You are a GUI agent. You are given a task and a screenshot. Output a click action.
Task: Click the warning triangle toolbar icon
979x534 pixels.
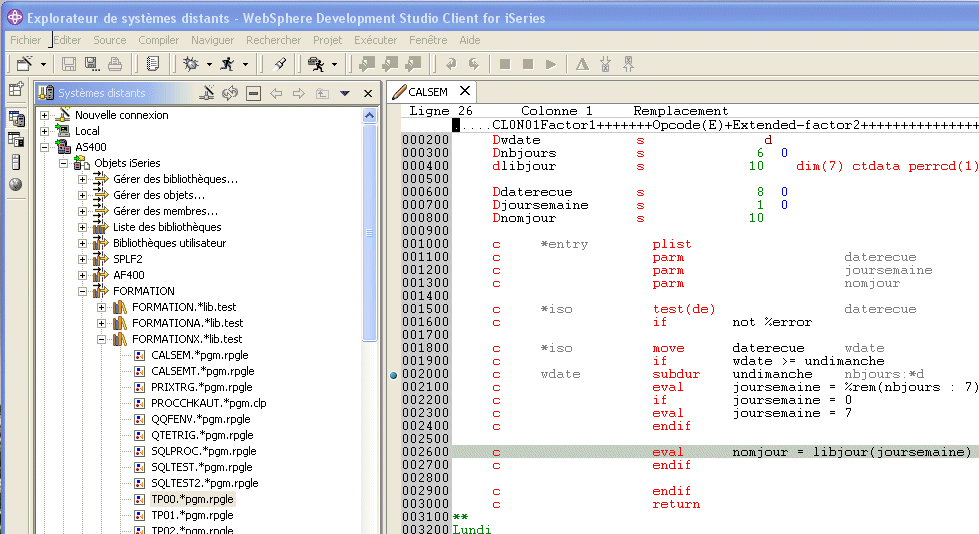(x=582, y=64)
